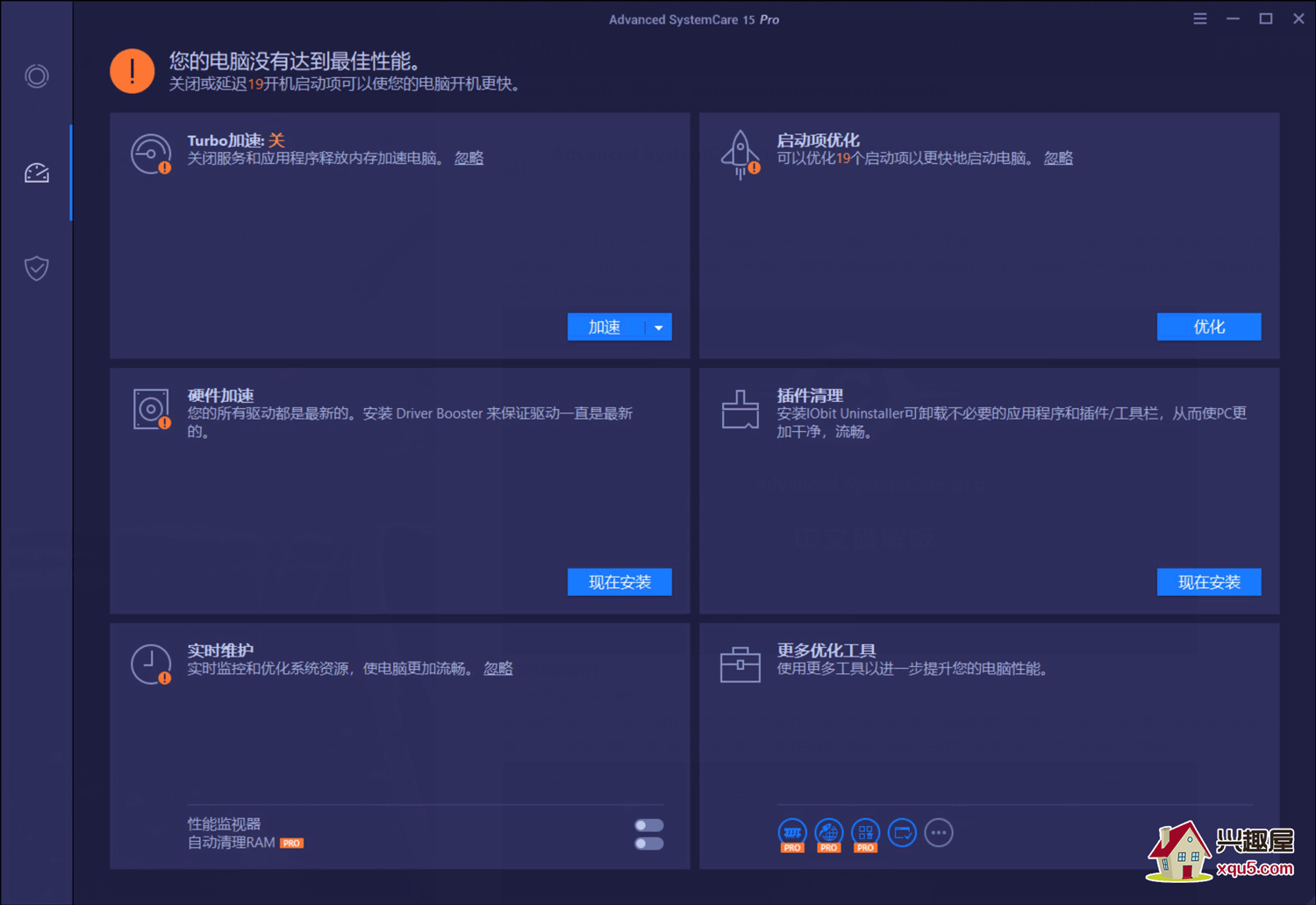
Task: Click the 硬件加速 hard drive icon
Action: [x=151, y=409]
